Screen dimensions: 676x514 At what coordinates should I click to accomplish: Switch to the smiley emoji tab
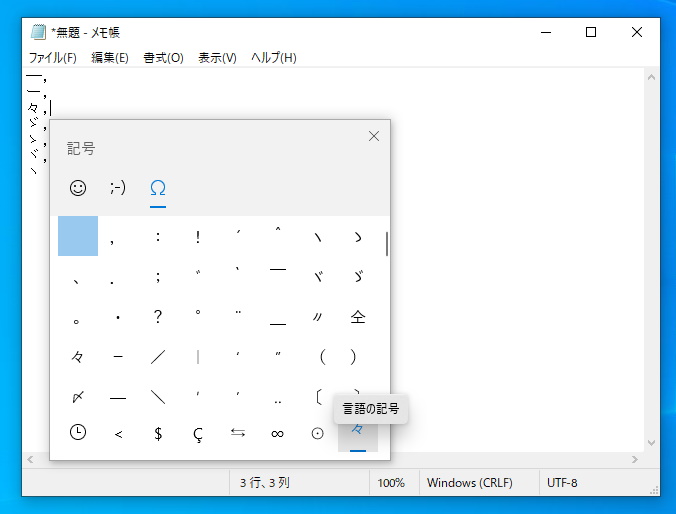coord(78,188)
